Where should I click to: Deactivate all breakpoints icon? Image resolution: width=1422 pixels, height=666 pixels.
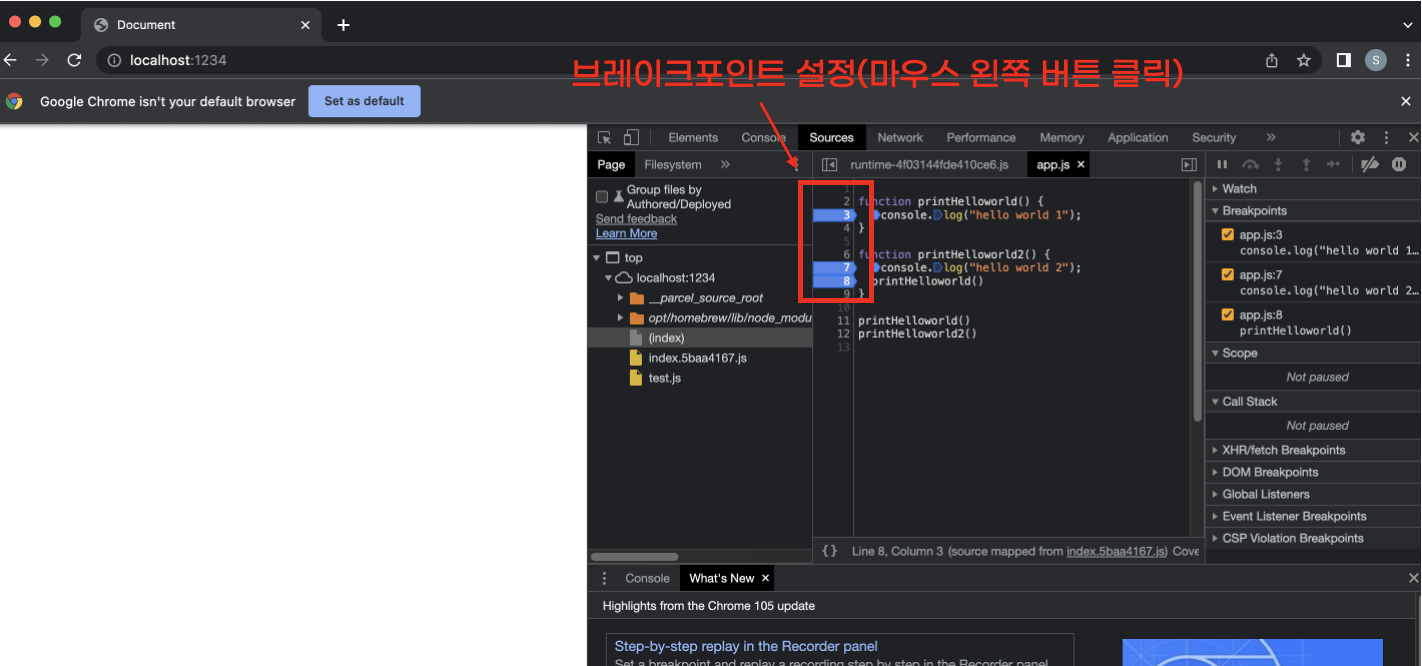pyautogui.click(x=1370, y=164)
